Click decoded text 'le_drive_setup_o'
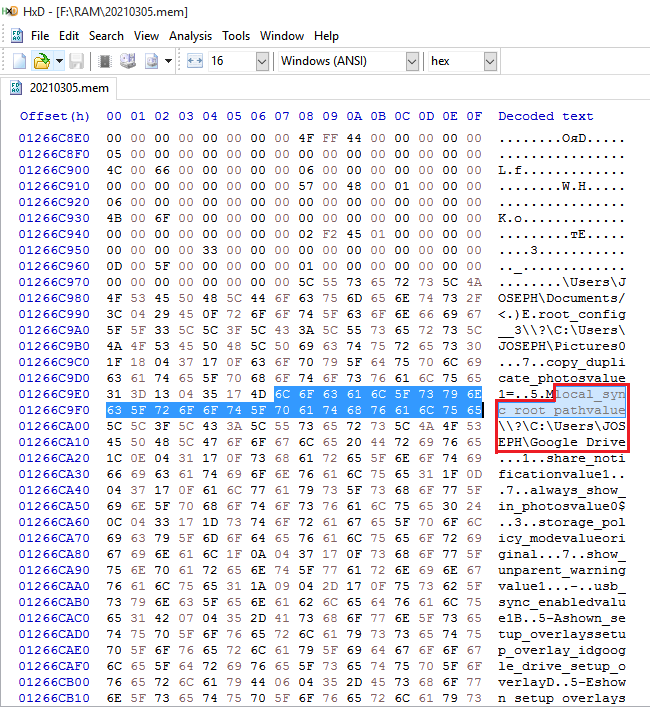The width and height of the screenshot is (650, 707). [562, 666]
